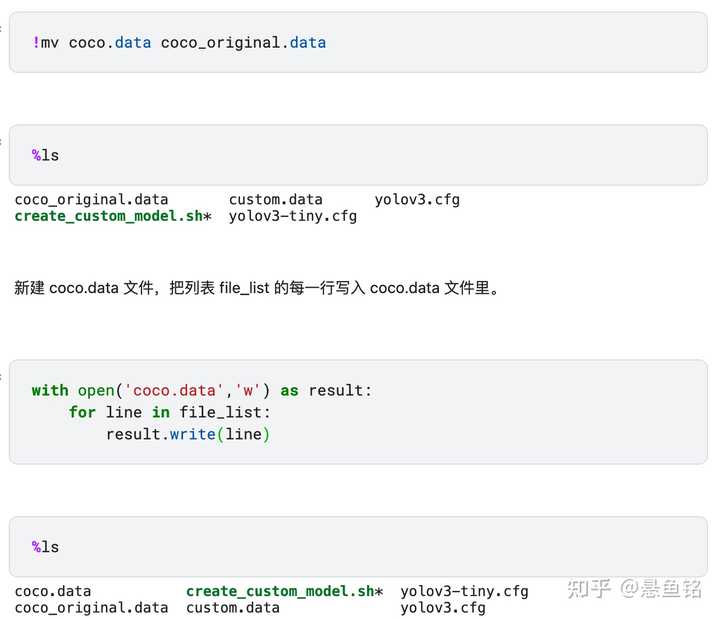Select custom.data in the upper ls output

[x=275, y=199]
